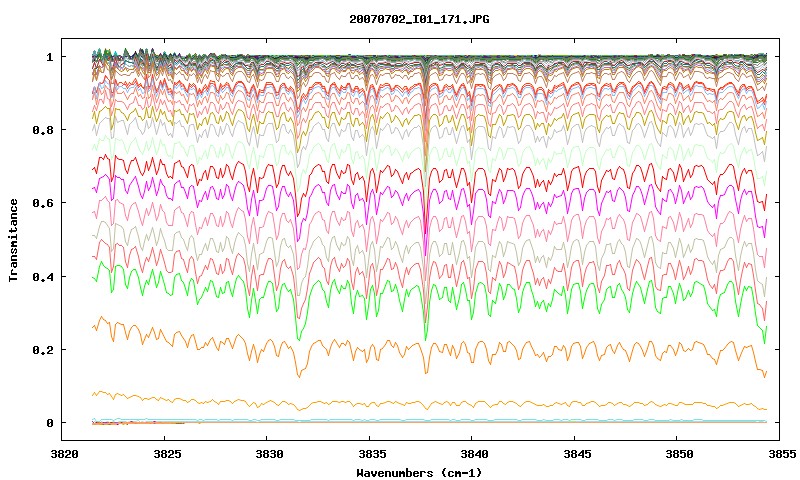Click the y-axis tick label 0.2
Screen dimensions: 800x480
[x=42, y=349]
